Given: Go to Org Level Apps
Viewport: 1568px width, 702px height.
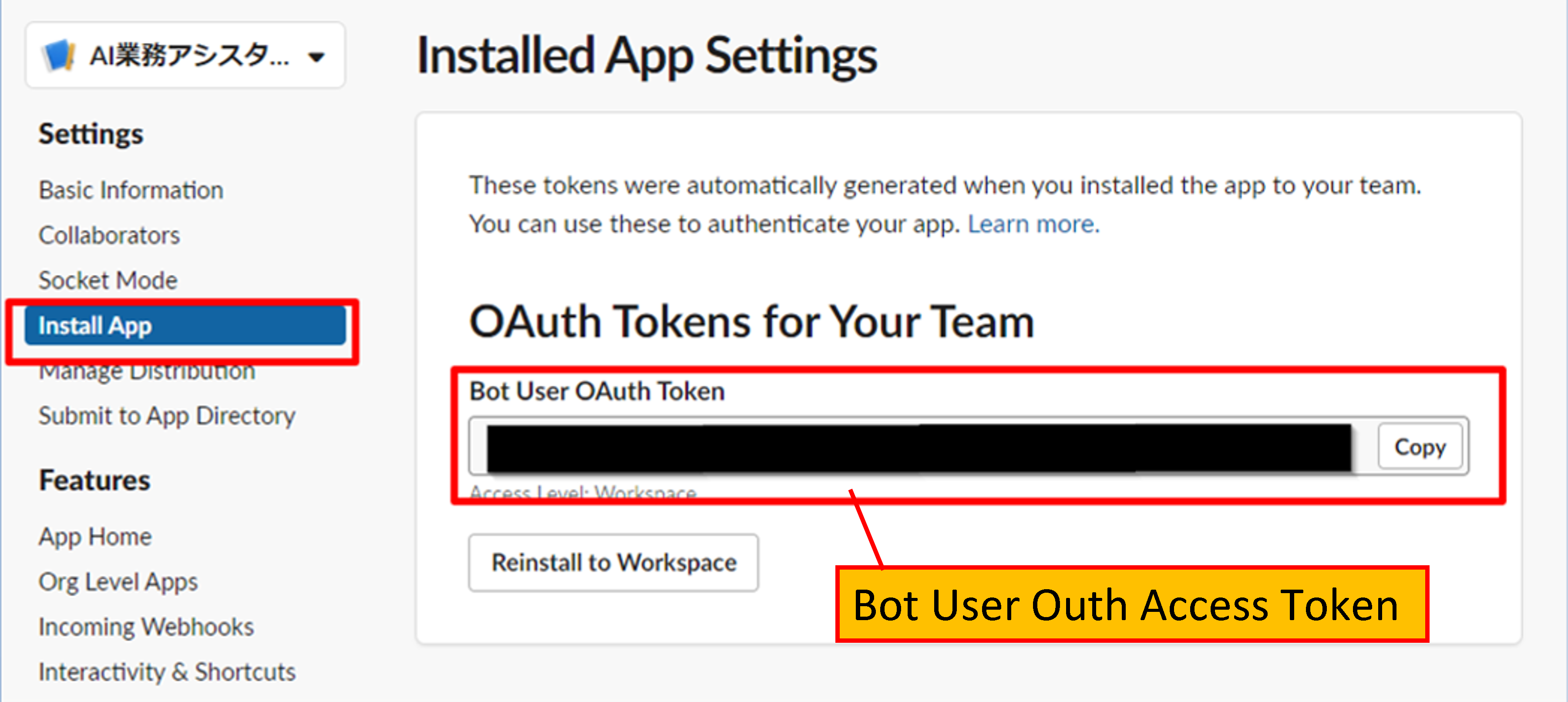Looking at the screenshot, I should [118, 581].
